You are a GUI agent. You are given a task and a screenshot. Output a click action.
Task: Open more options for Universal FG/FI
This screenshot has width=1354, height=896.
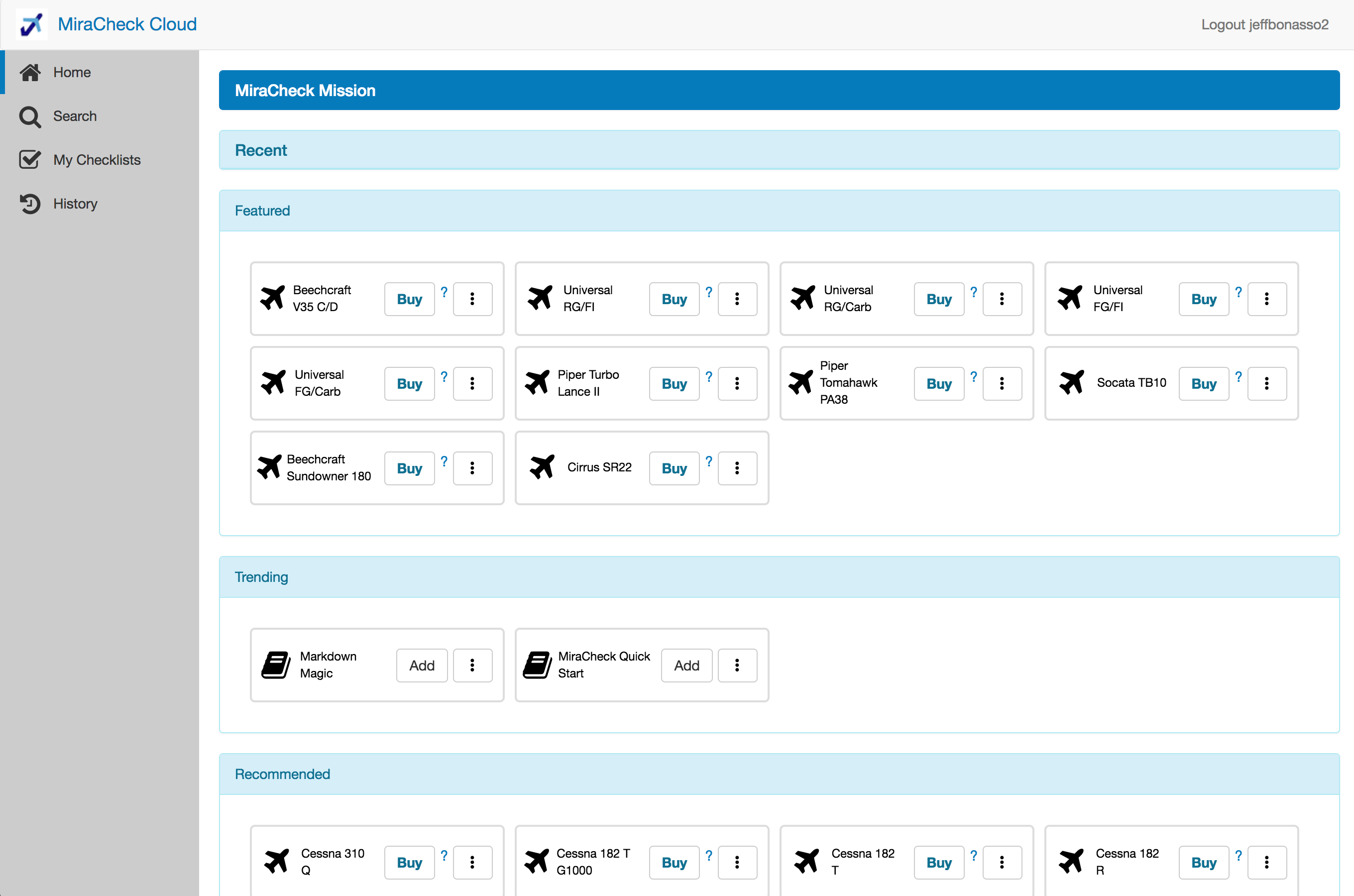[1267, 299]
